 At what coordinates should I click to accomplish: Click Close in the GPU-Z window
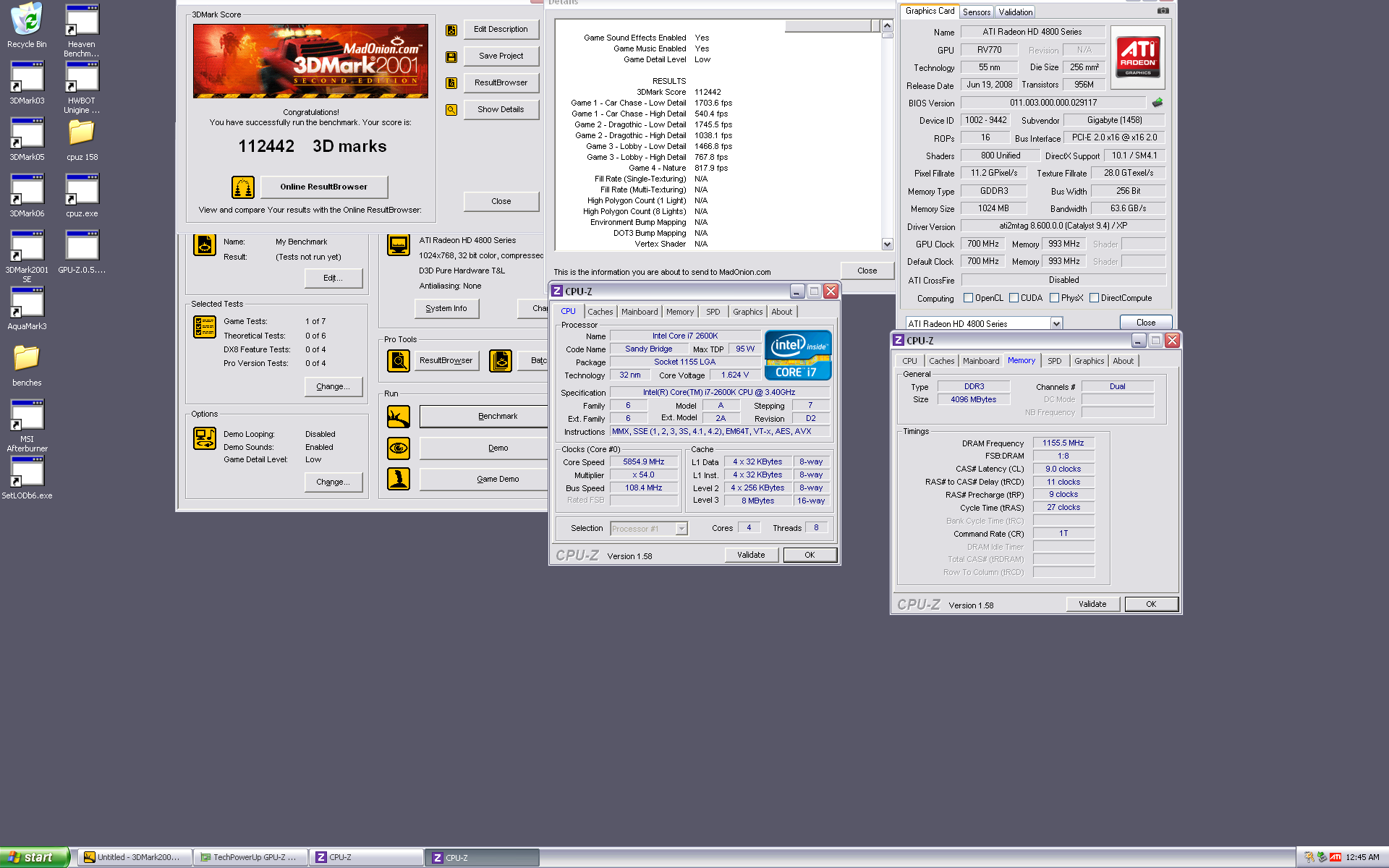[x=1146, y=323]
